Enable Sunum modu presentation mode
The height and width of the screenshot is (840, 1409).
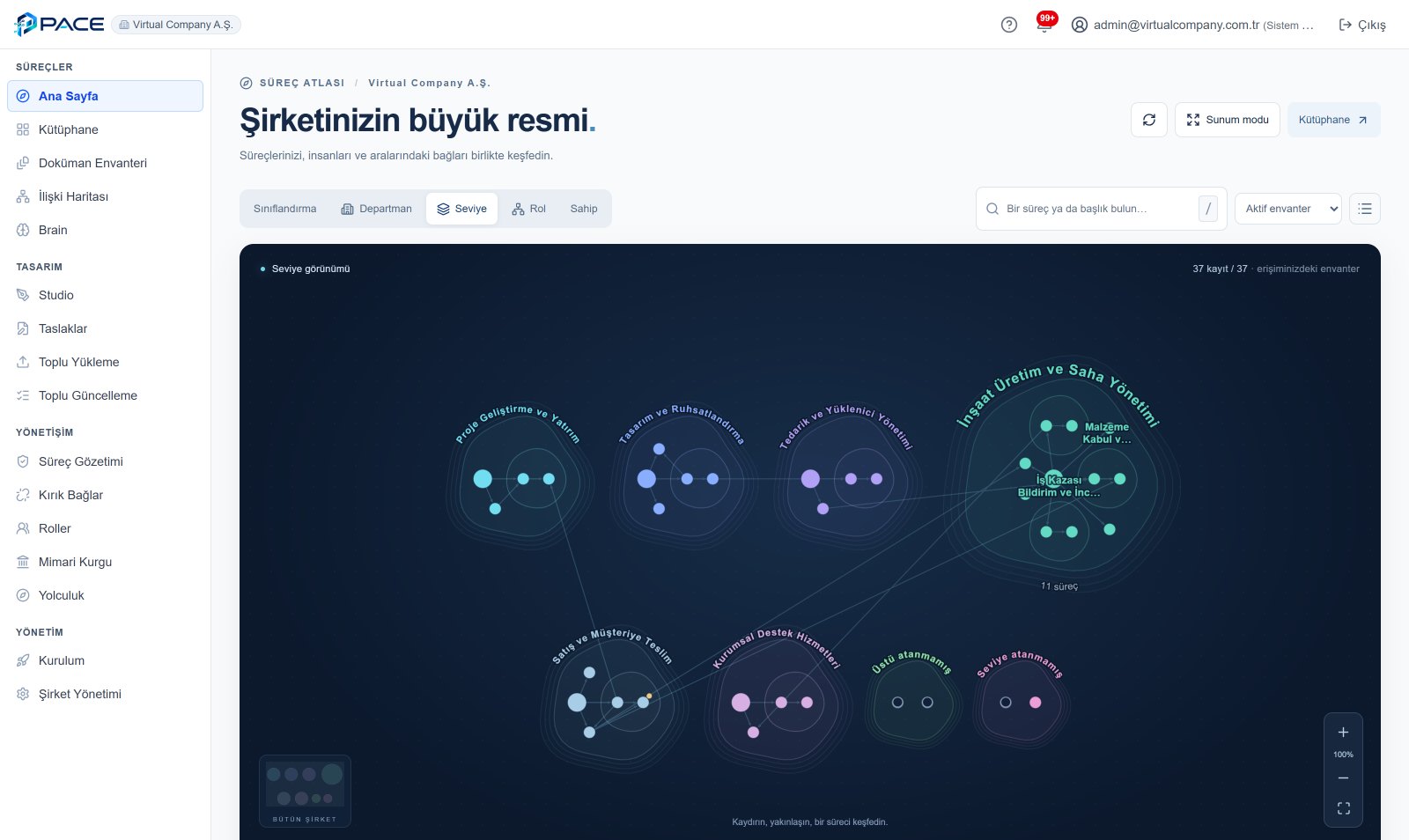[1228, 120]
